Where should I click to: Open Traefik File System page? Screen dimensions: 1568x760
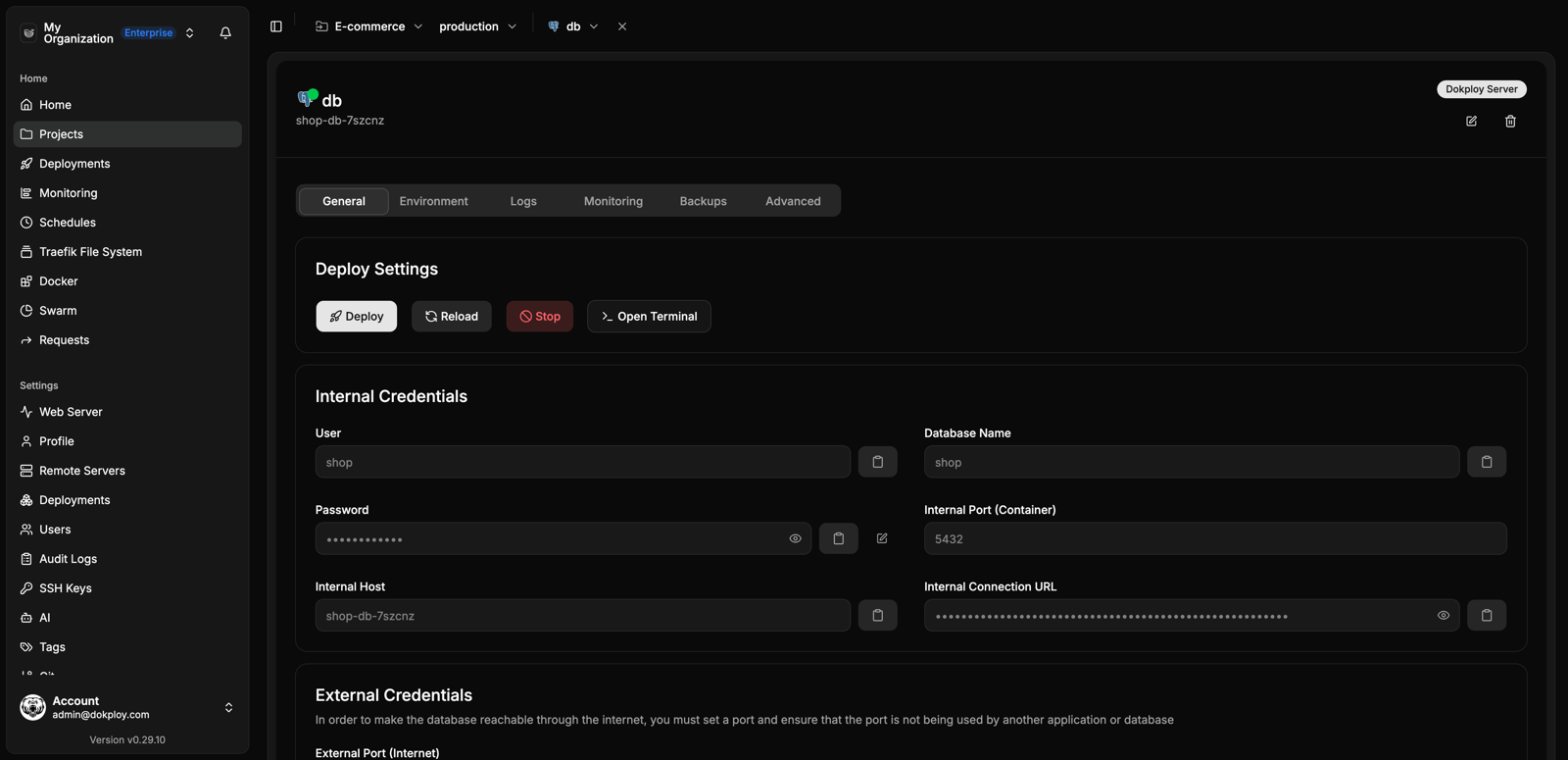tap(127, 252)
